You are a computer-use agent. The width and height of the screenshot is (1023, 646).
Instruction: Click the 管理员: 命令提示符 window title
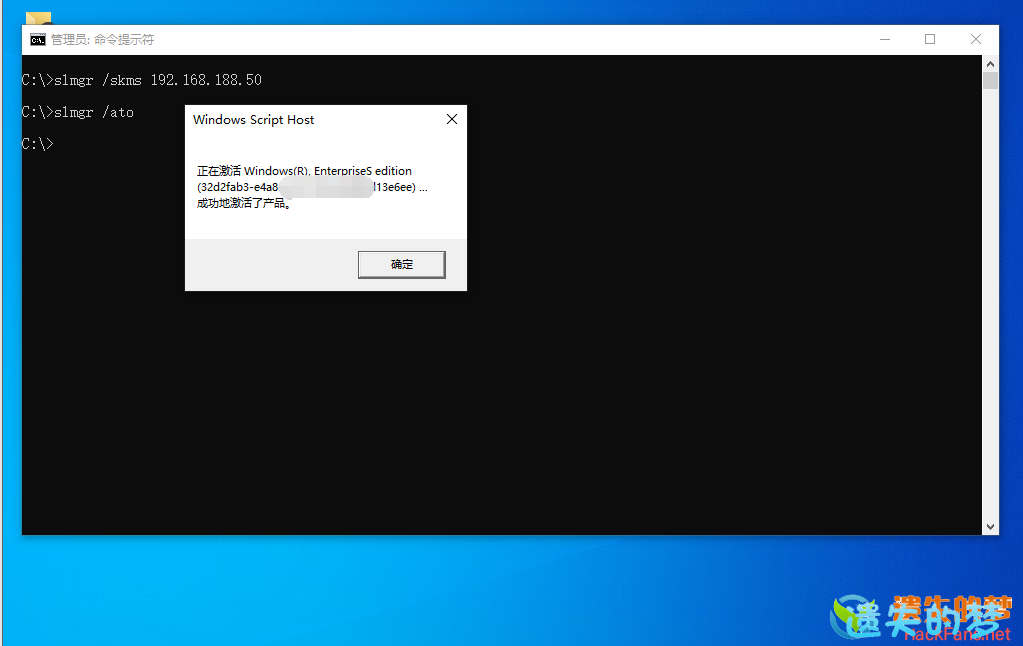click(x=102, y=40)
